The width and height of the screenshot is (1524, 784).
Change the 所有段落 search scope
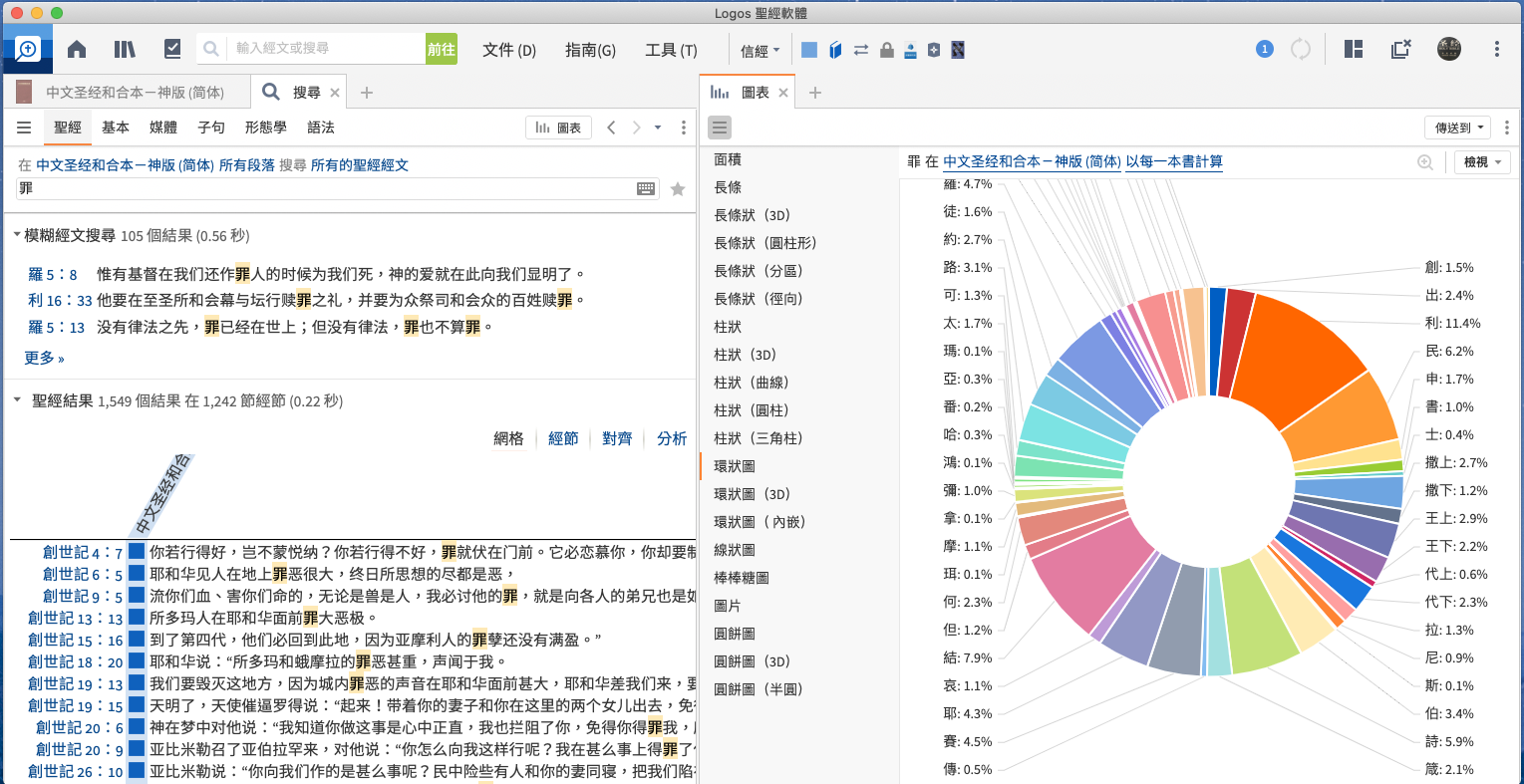click(246, 165)
